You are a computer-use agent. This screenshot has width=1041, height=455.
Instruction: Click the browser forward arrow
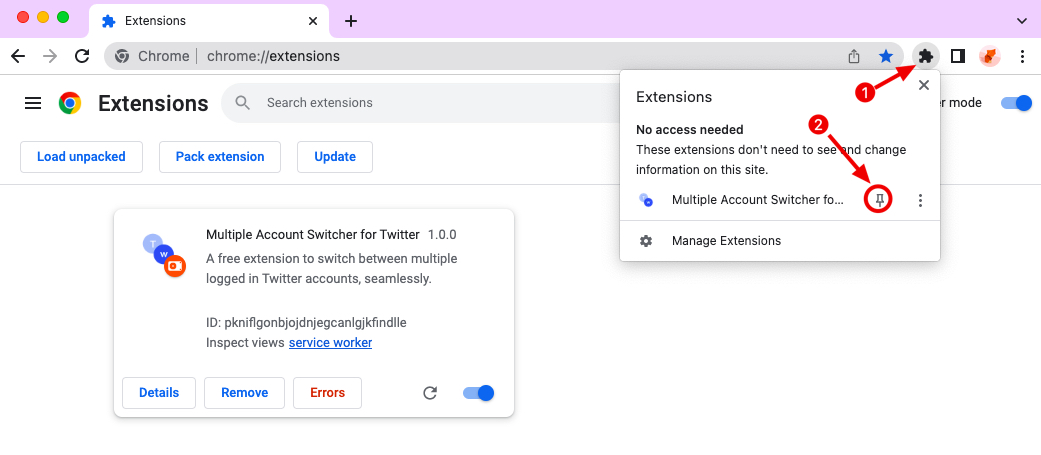50,56
